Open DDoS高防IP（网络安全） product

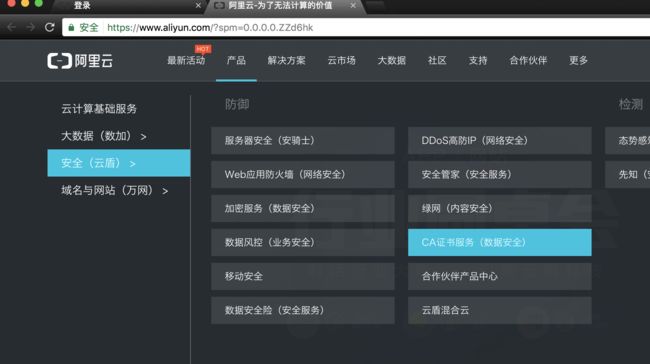click(500, 141)
